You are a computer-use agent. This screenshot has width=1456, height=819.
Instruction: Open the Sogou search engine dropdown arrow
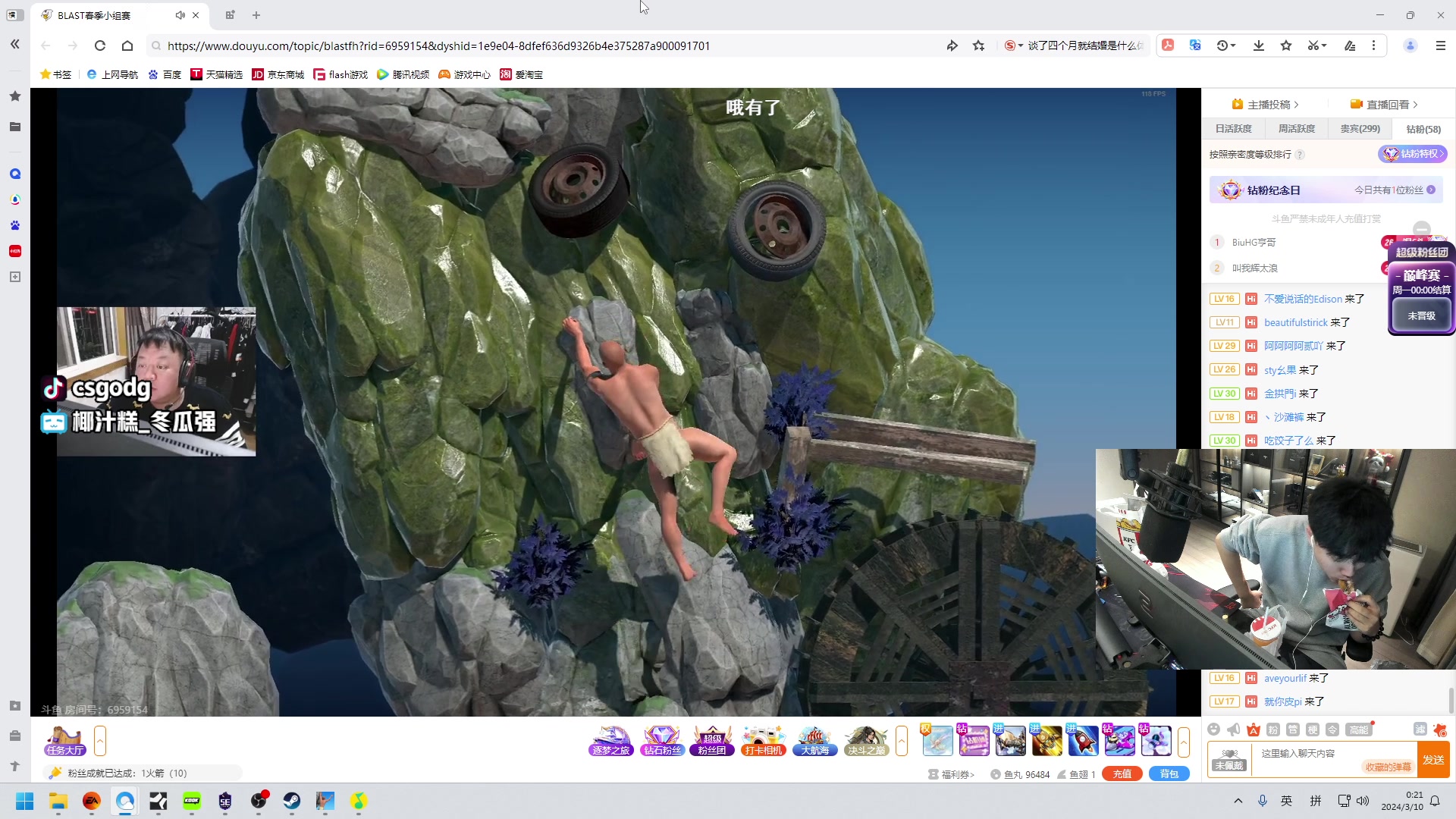[1021, 45]
